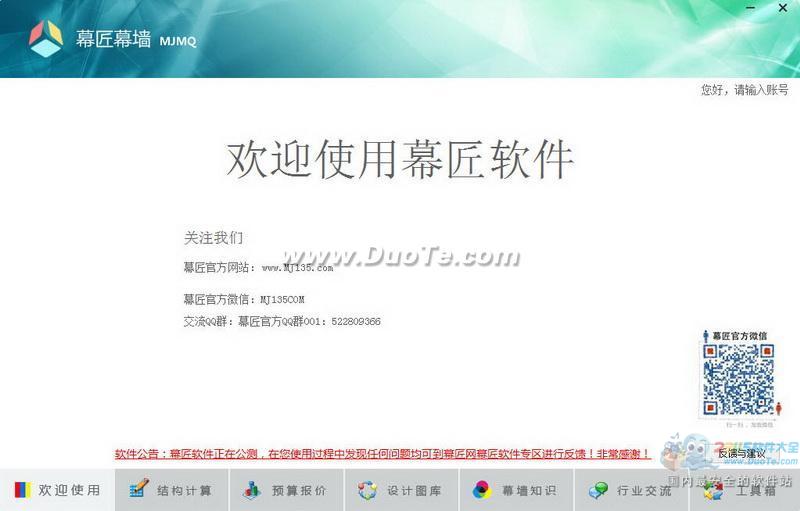Click the 幕匠幕墙 cube logo icon
This screenshot has width=800, height=511.
click(x=46, y=38)
